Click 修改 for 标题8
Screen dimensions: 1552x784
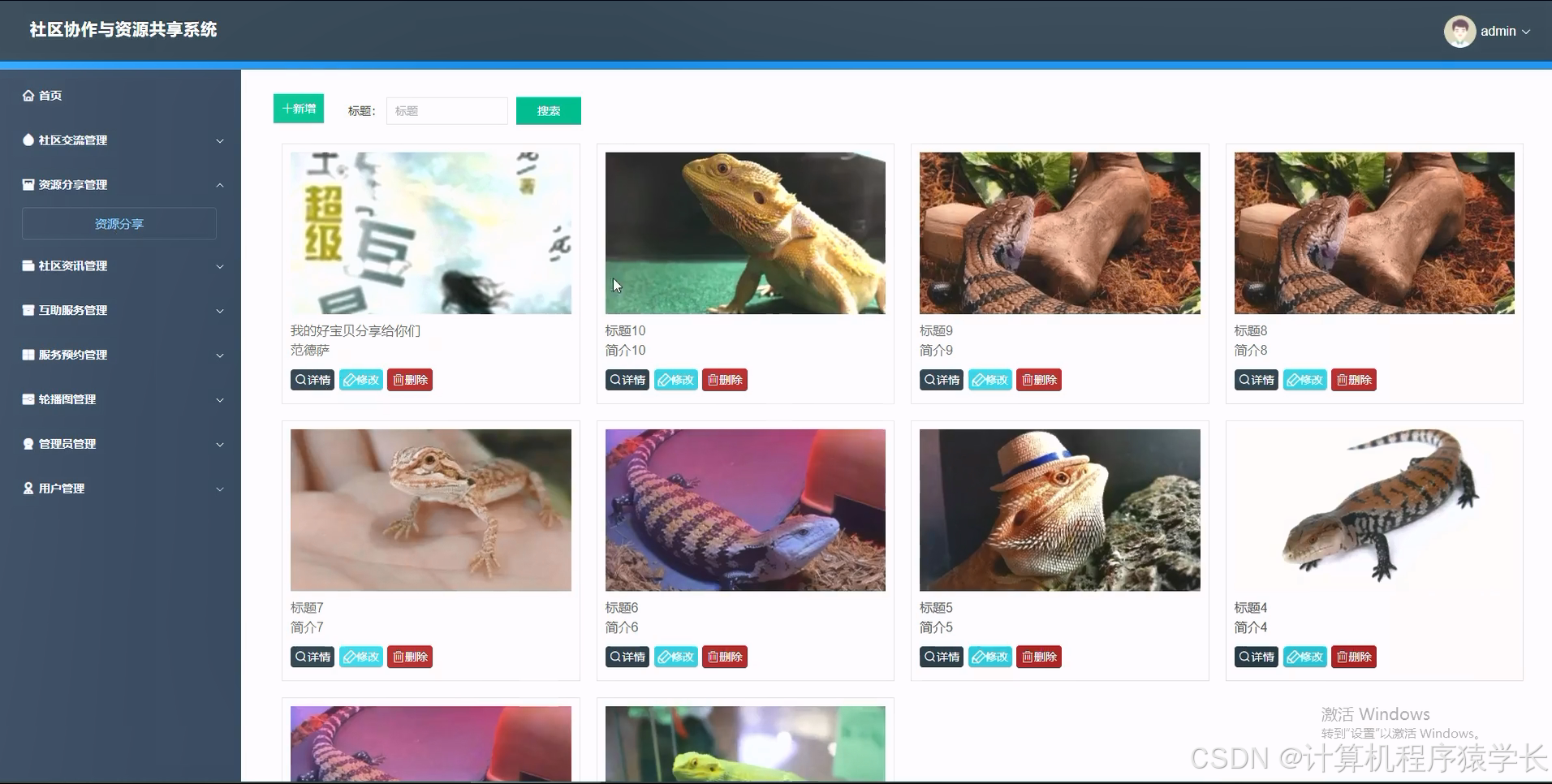coord(1305,380)
